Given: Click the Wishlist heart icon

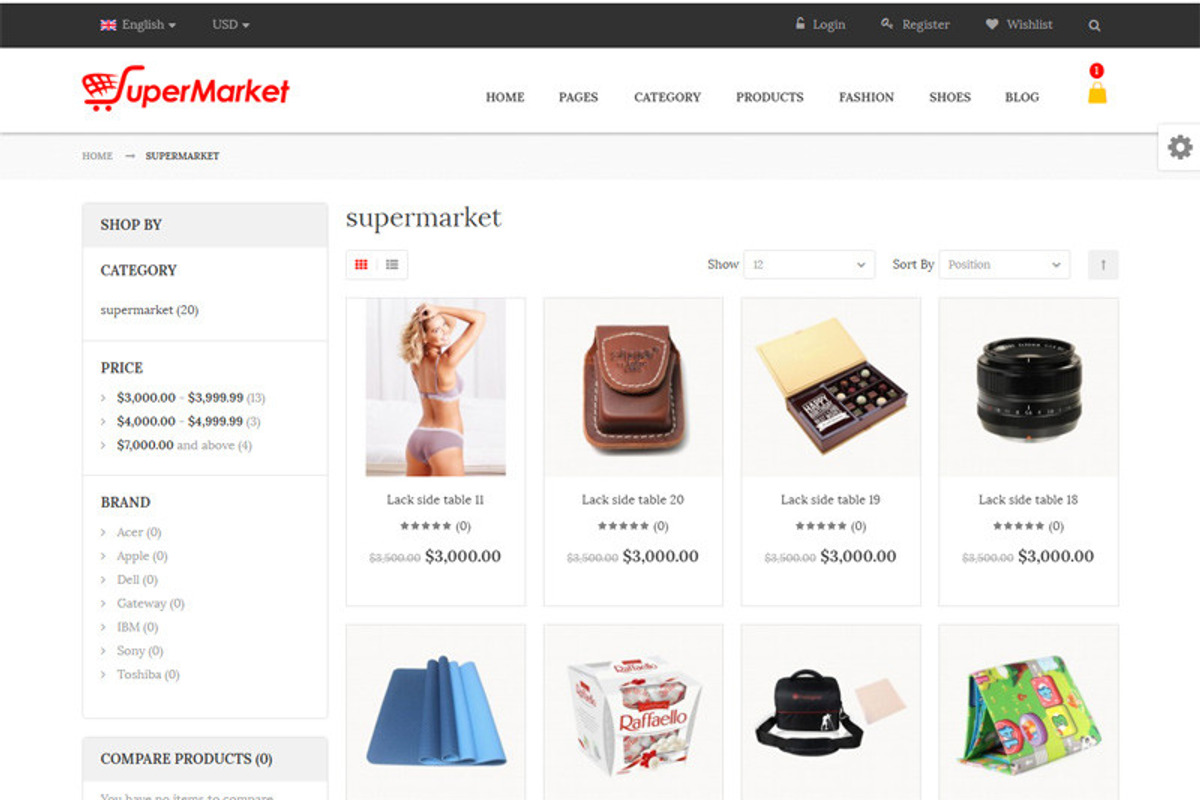Looking at the screenshot, I should [992, 24].
